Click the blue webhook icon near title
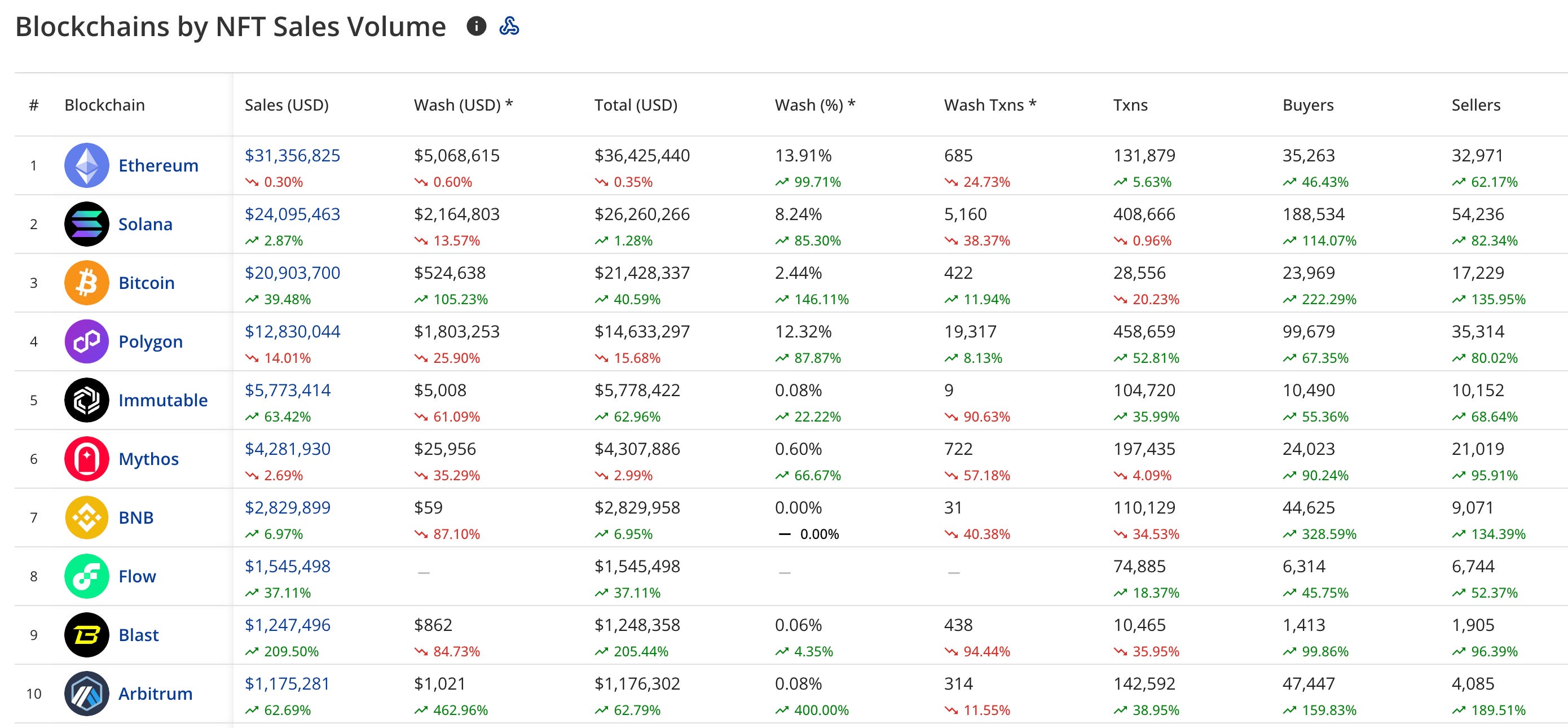The height and width of the screenshot is (728, 1568). click(x=509, y=26)
